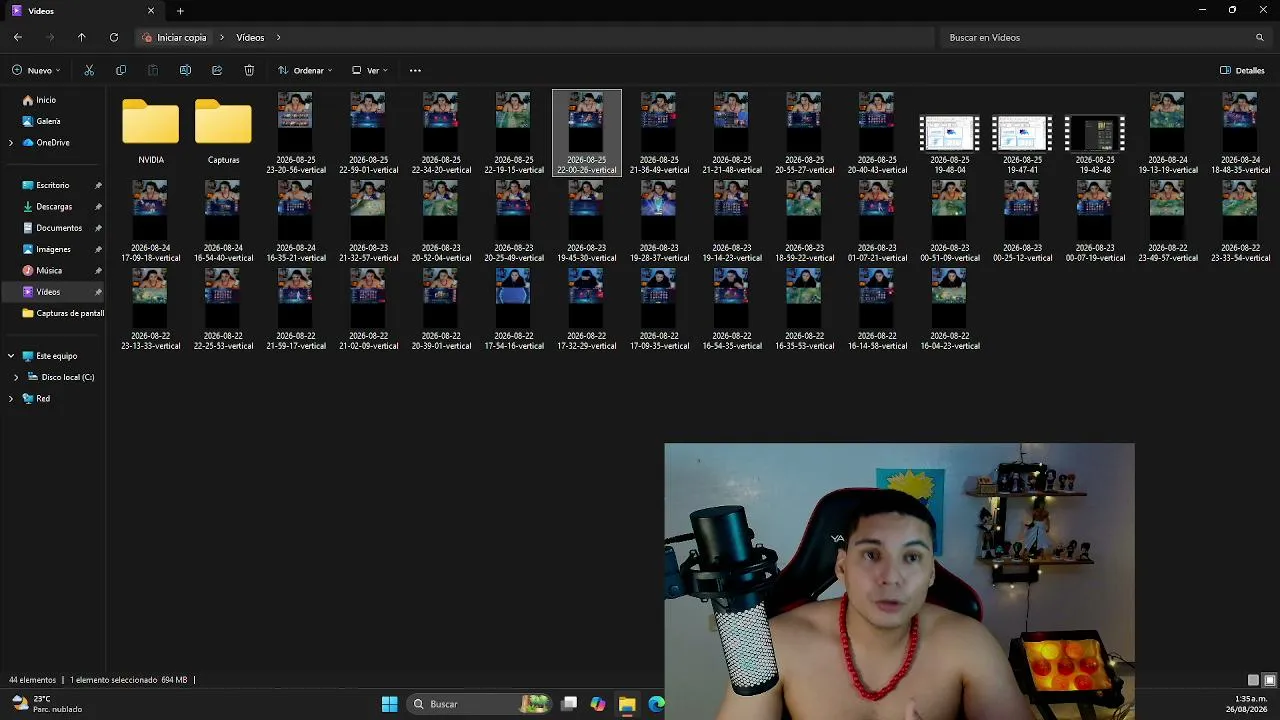1280x720 pixels.
Task: Open Copilot from the taskbar
Action: pyautogui.click(x=598, y=704)
